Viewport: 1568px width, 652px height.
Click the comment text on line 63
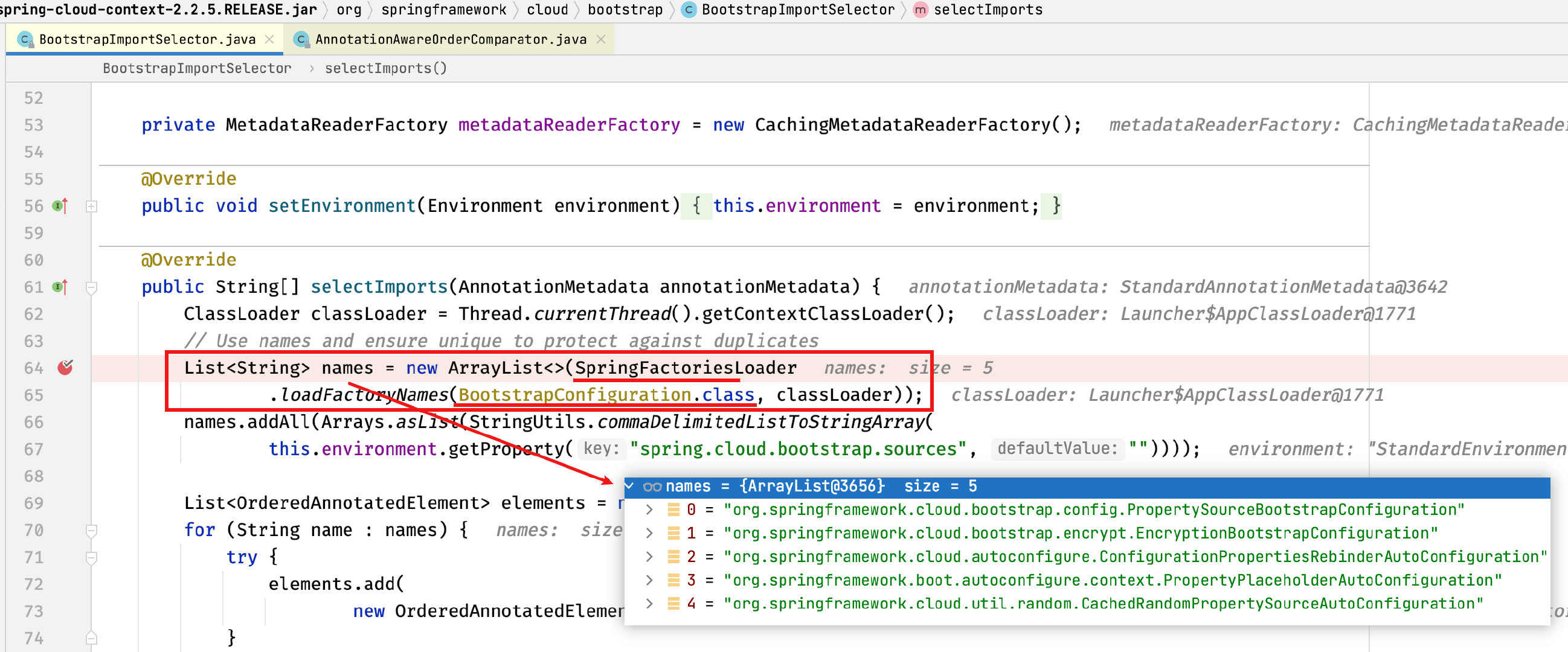501,341
